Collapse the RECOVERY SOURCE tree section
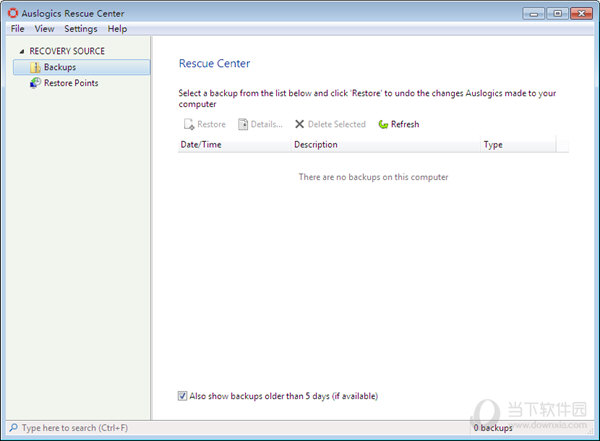The width and height of the screenshot is (600, 441). [x=22, y=51]
